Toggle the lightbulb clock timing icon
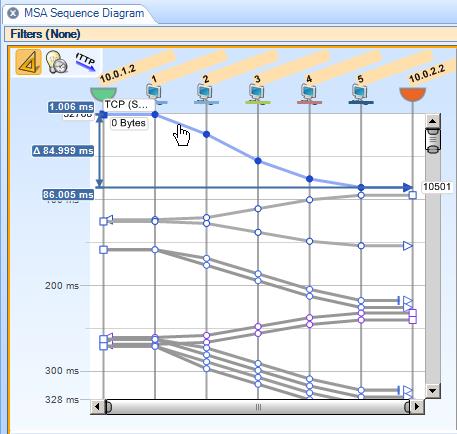The width and height of the screenshot is (457, 434). click(x=57, y=62)
